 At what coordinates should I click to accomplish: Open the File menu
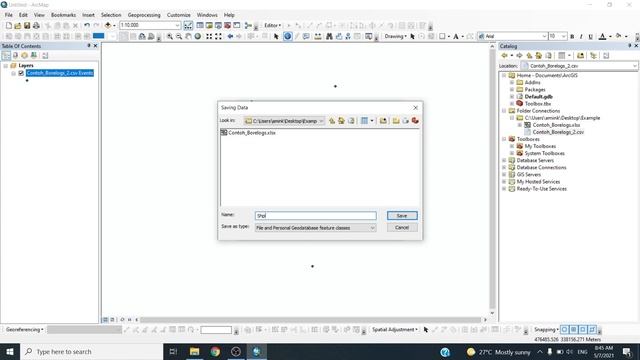(x=9, y=15)
